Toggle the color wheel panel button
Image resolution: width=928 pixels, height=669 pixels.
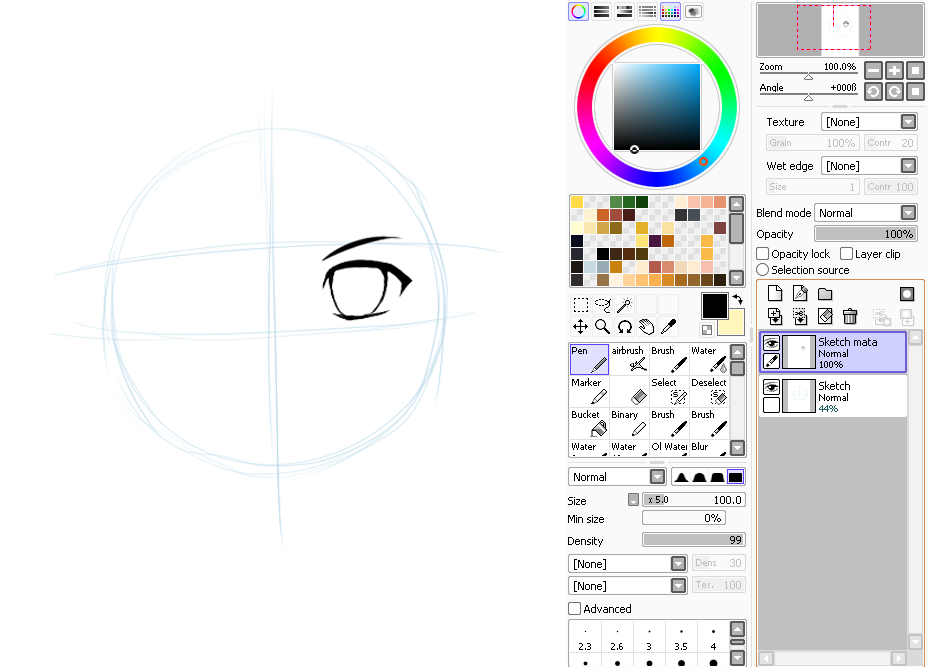[x=578, y=11]
